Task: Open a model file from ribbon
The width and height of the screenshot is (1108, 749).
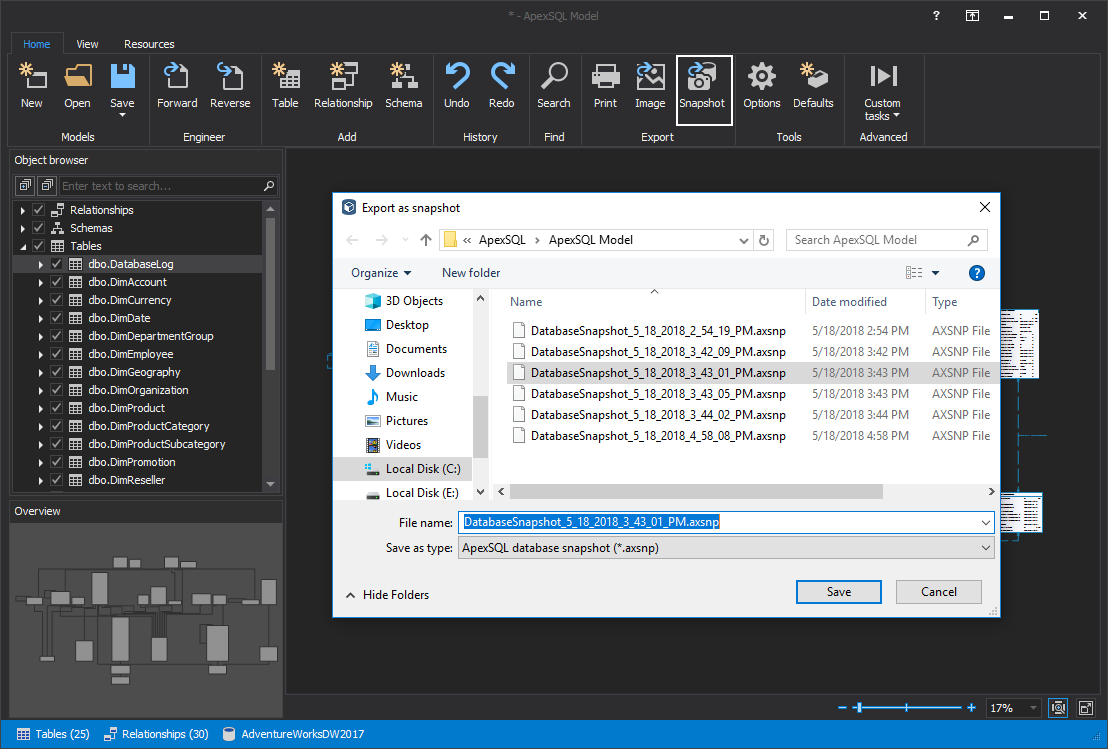Action: pos(77,85)
